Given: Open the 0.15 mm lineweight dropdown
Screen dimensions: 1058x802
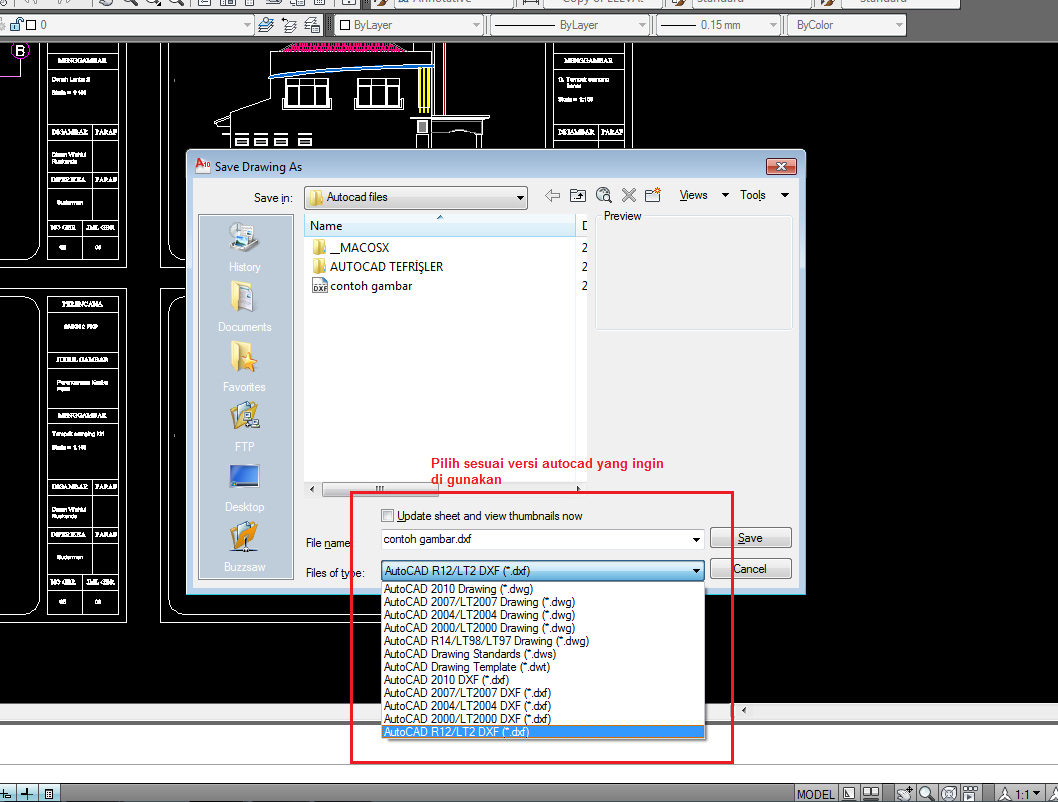Looking at the screenshot, I should point(773,25).
